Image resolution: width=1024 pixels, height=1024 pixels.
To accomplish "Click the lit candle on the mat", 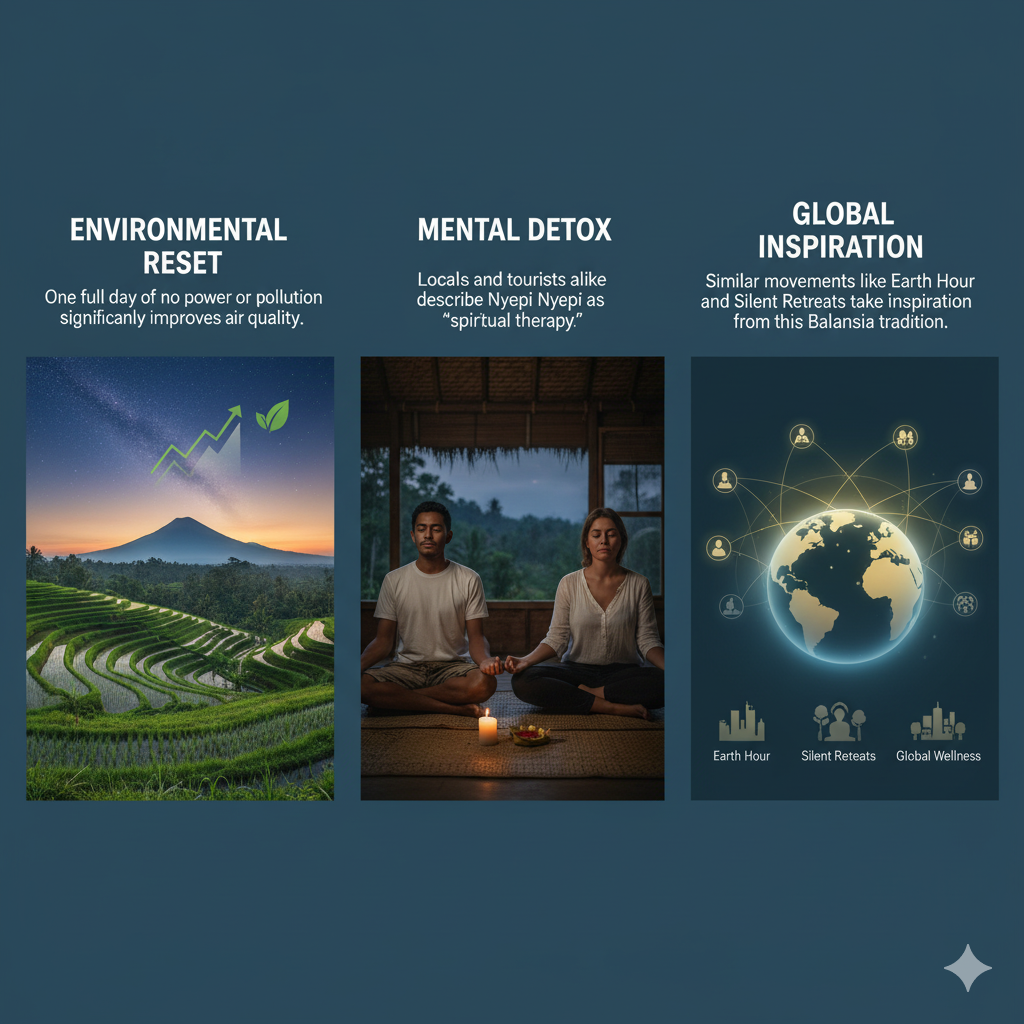I will point(488,727).
